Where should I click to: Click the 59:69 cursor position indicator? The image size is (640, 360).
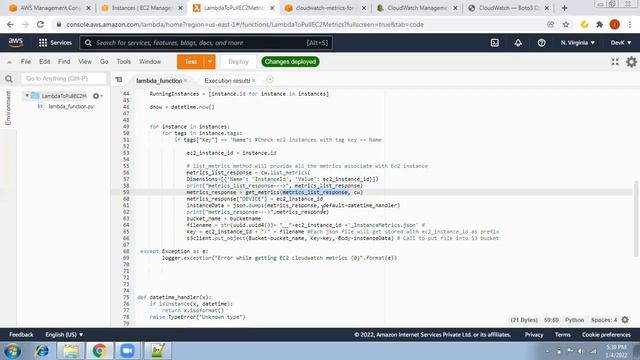pos(551,320)
